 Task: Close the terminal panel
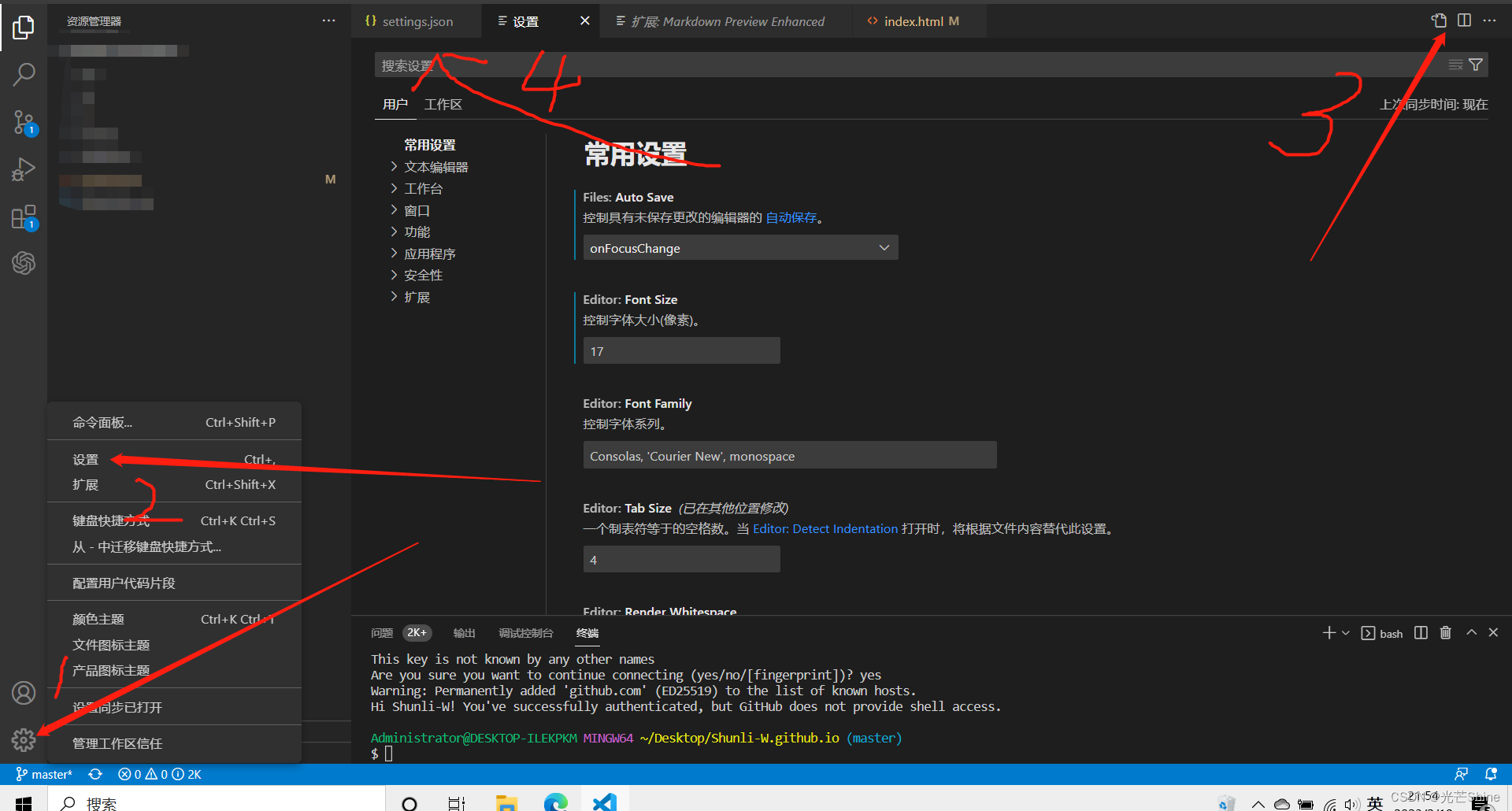(x=1493, y=632)
